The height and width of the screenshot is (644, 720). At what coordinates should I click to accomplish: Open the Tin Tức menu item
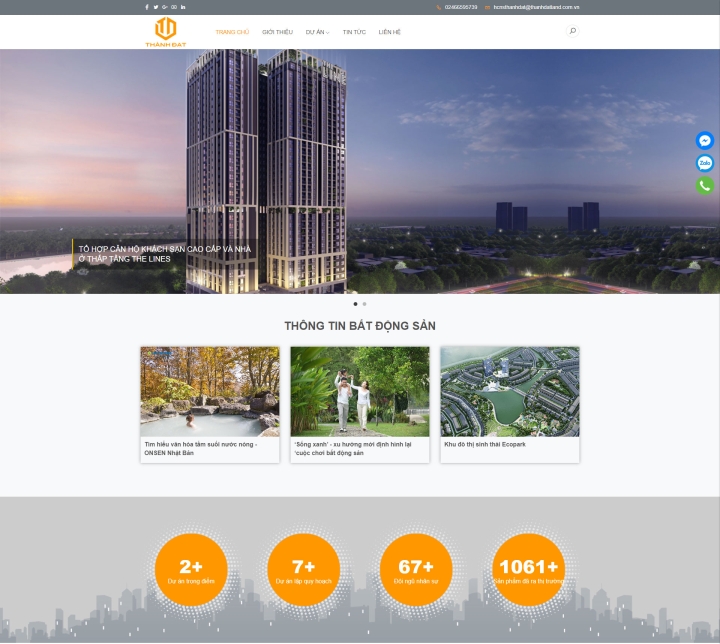(354, 32)
